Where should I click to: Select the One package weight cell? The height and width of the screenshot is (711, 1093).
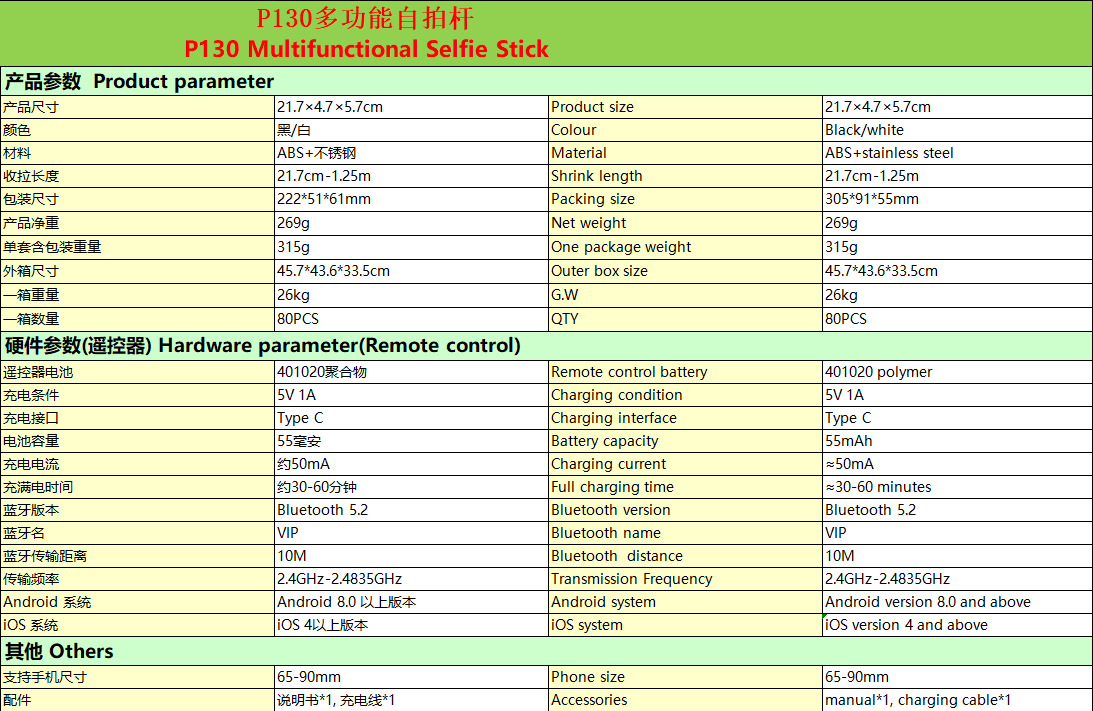tap(685, 247)
